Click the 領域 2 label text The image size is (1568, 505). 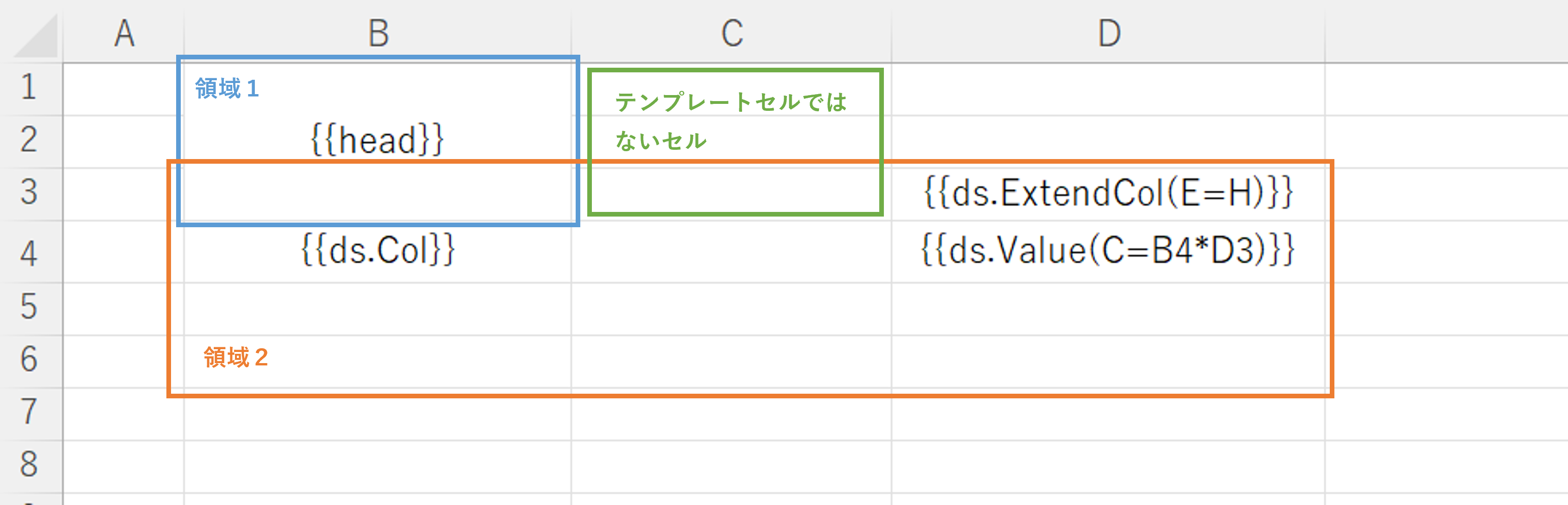pyautogui.click(x=235, y=358)
